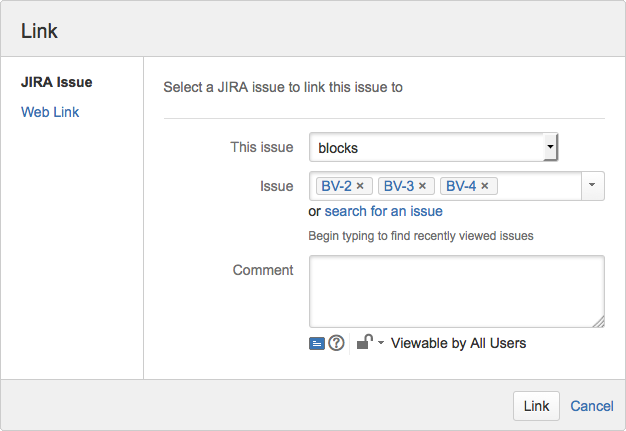Focus the Comment text area
The image size is (626, 431).
[x=457, y=292]
